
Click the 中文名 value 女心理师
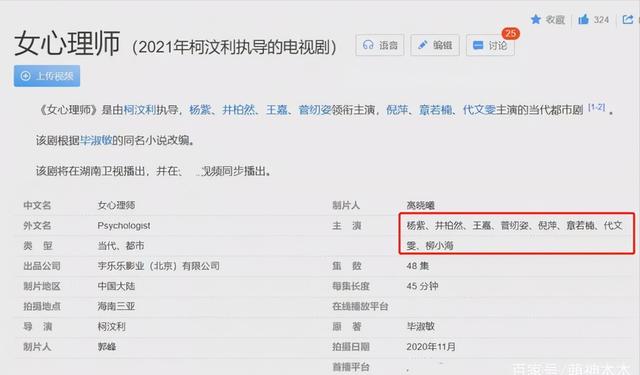point(116,205)
